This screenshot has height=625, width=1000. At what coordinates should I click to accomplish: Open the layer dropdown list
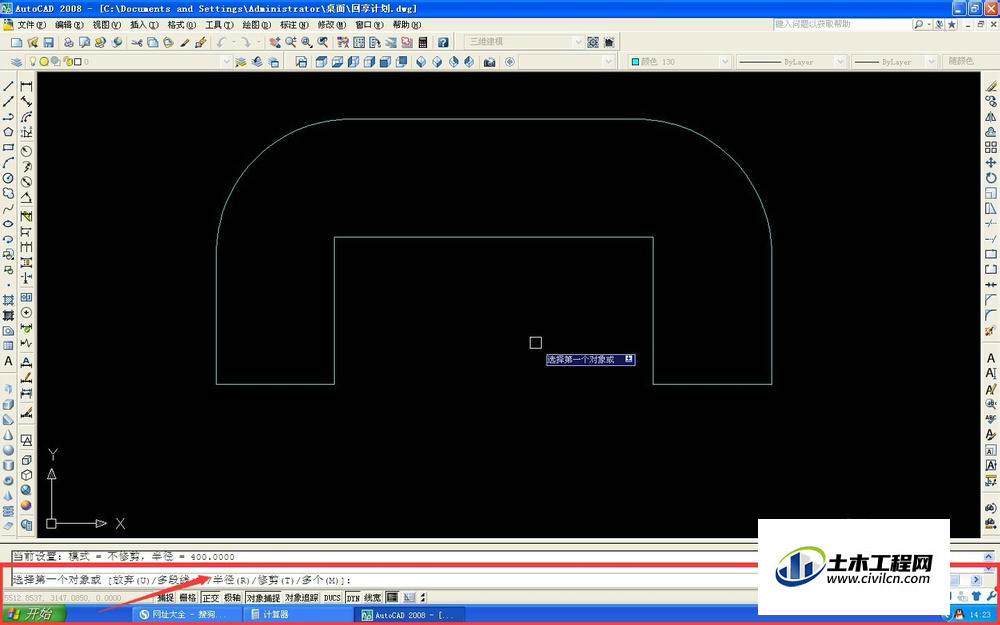coord(226,62)
